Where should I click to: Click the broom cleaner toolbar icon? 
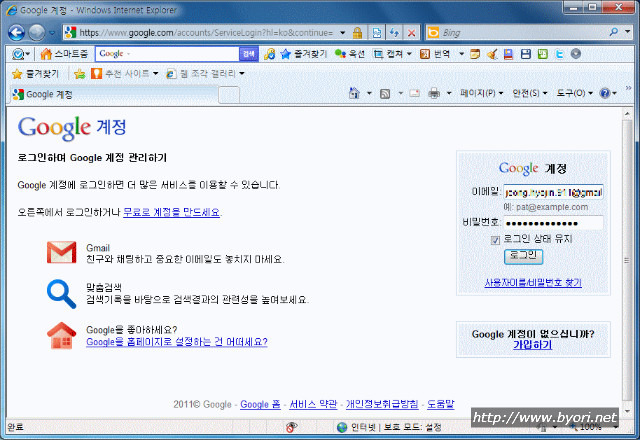coord(492,54)
